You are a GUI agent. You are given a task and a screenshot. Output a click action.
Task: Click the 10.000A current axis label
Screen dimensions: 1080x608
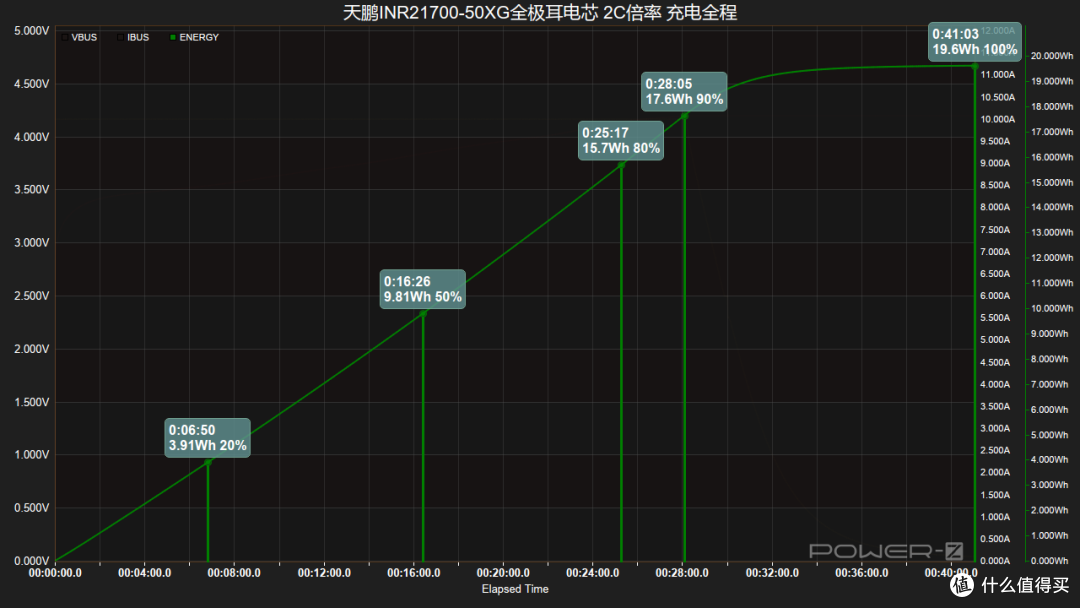coord(997,119)
